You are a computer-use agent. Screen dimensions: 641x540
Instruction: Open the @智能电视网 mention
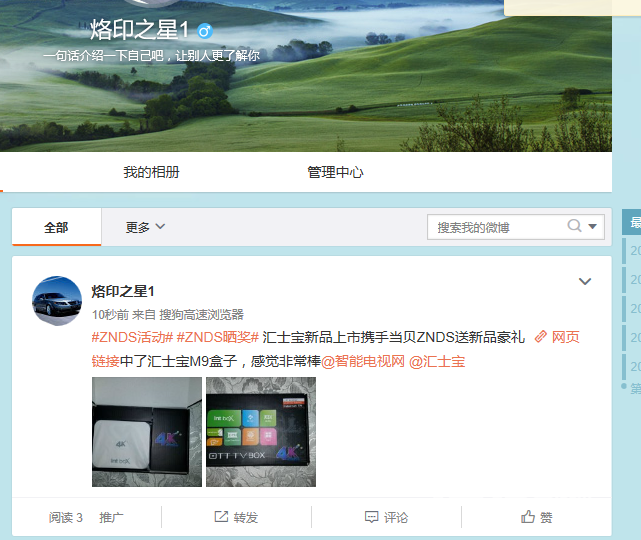tap(363, 361)
